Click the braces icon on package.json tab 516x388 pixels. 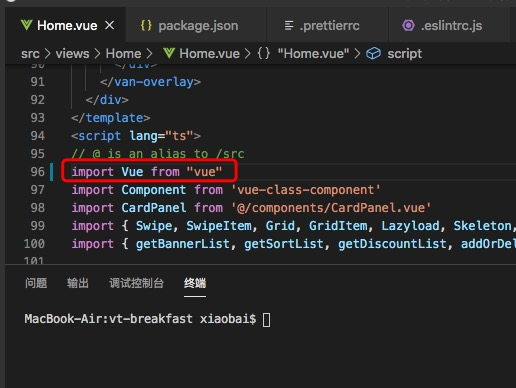pos(146,25)
